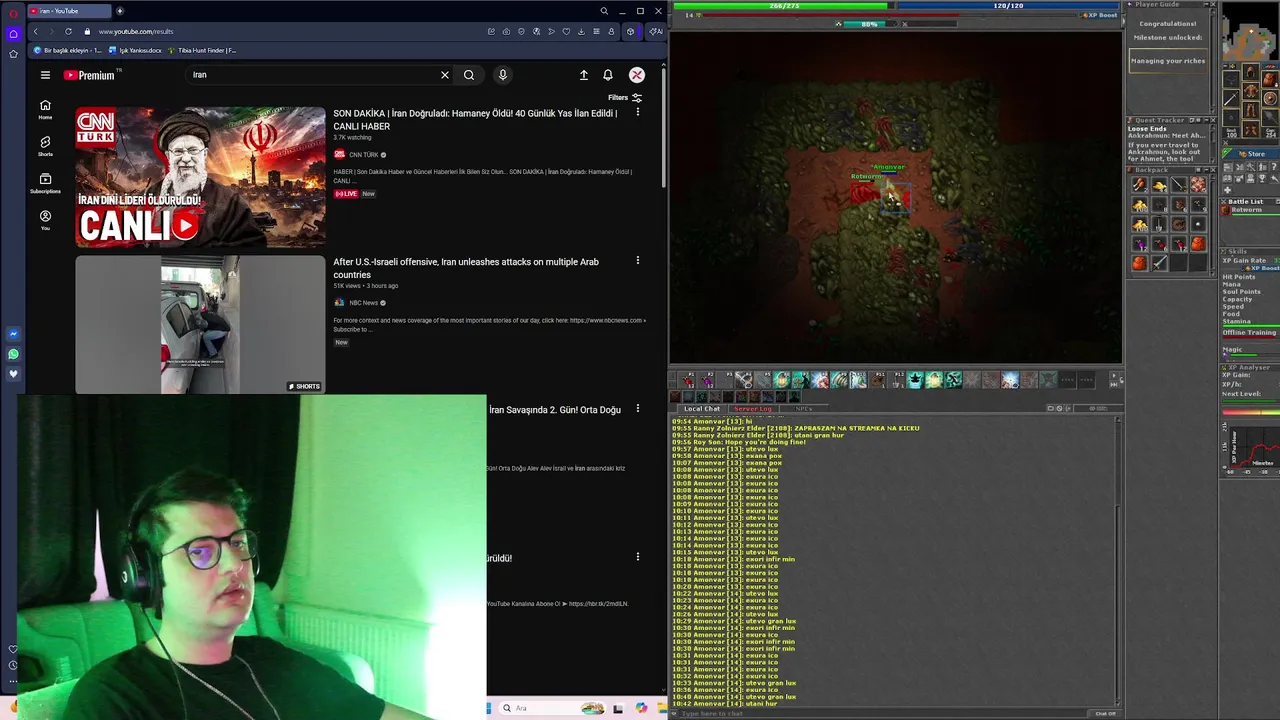The width and height of the screenshot is (1280, 720).
Task: Clear the YouTube search text with the X
Action: tap(445, 75)
